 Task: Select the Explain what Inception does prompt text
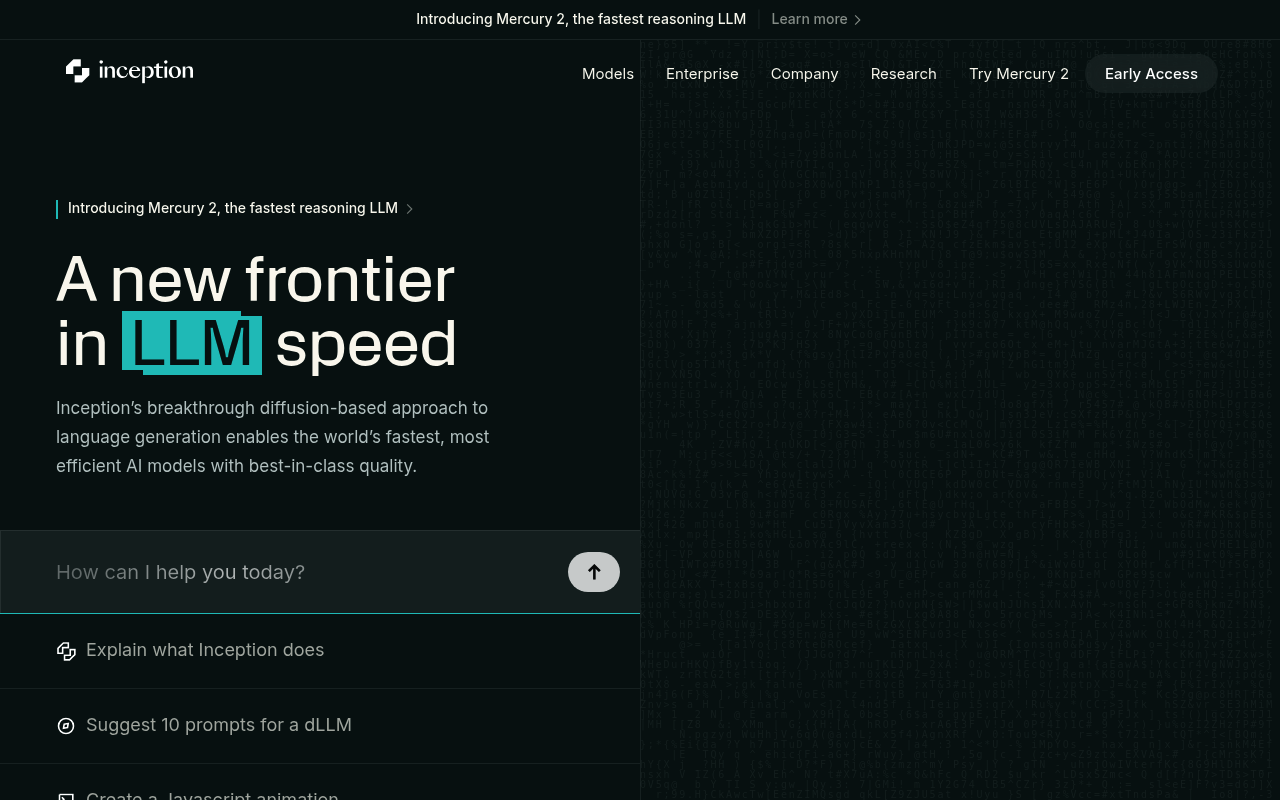[x=205, y=650]
